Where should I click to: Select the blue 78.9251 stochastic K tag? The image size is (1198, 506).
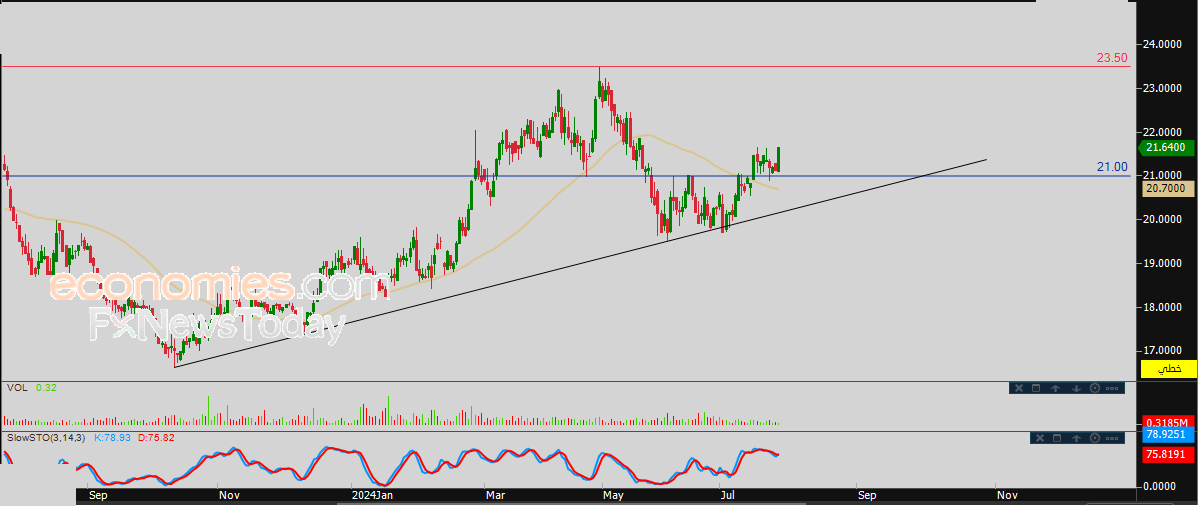1168,435
